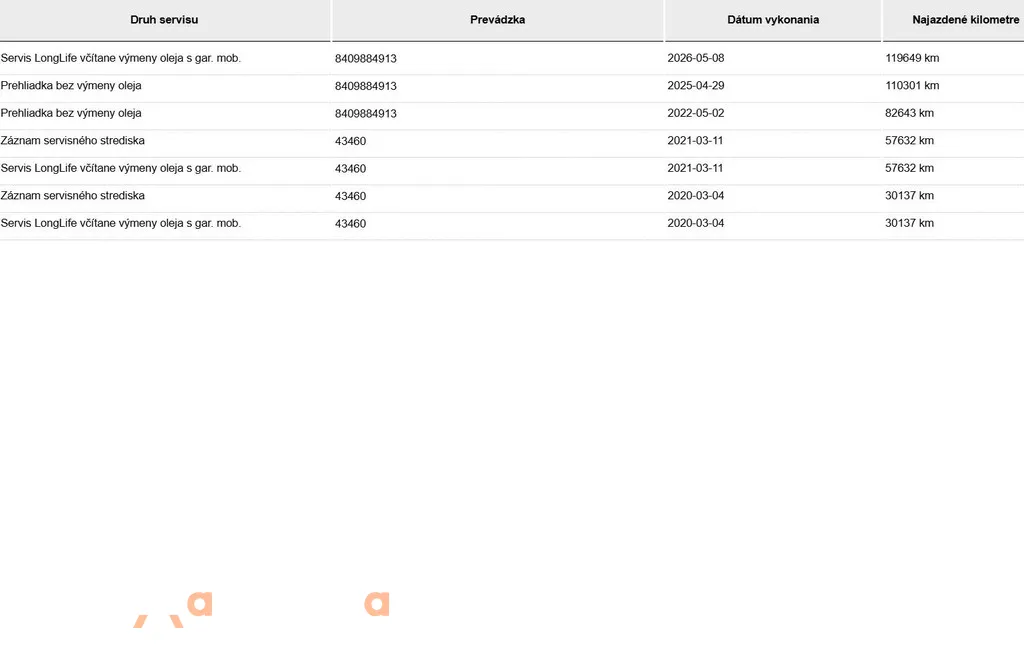This screenshot has height=661, width=1024.
Task: Click the Druh servisu column header
Action: 164,20
